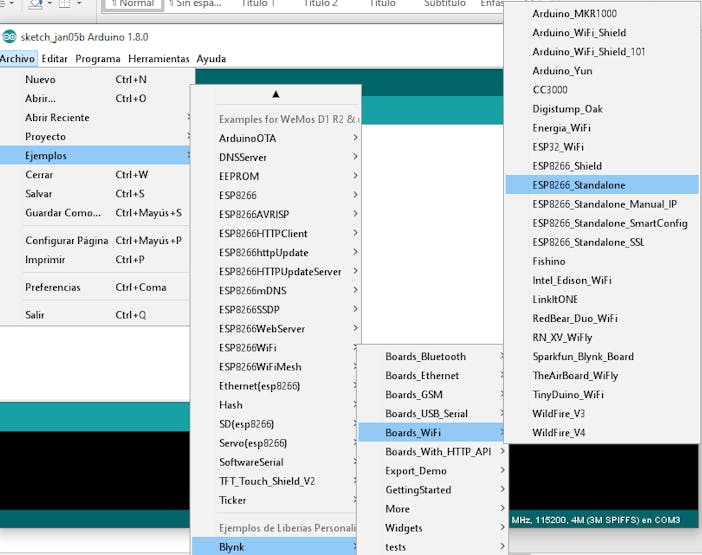Click the Ayuda menu
Screen dimensions: 702x555
coord(211,59)
